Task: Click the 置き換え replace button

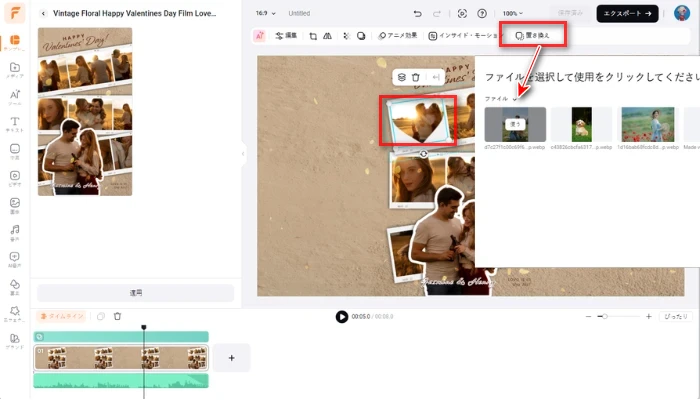Action: 532,35
